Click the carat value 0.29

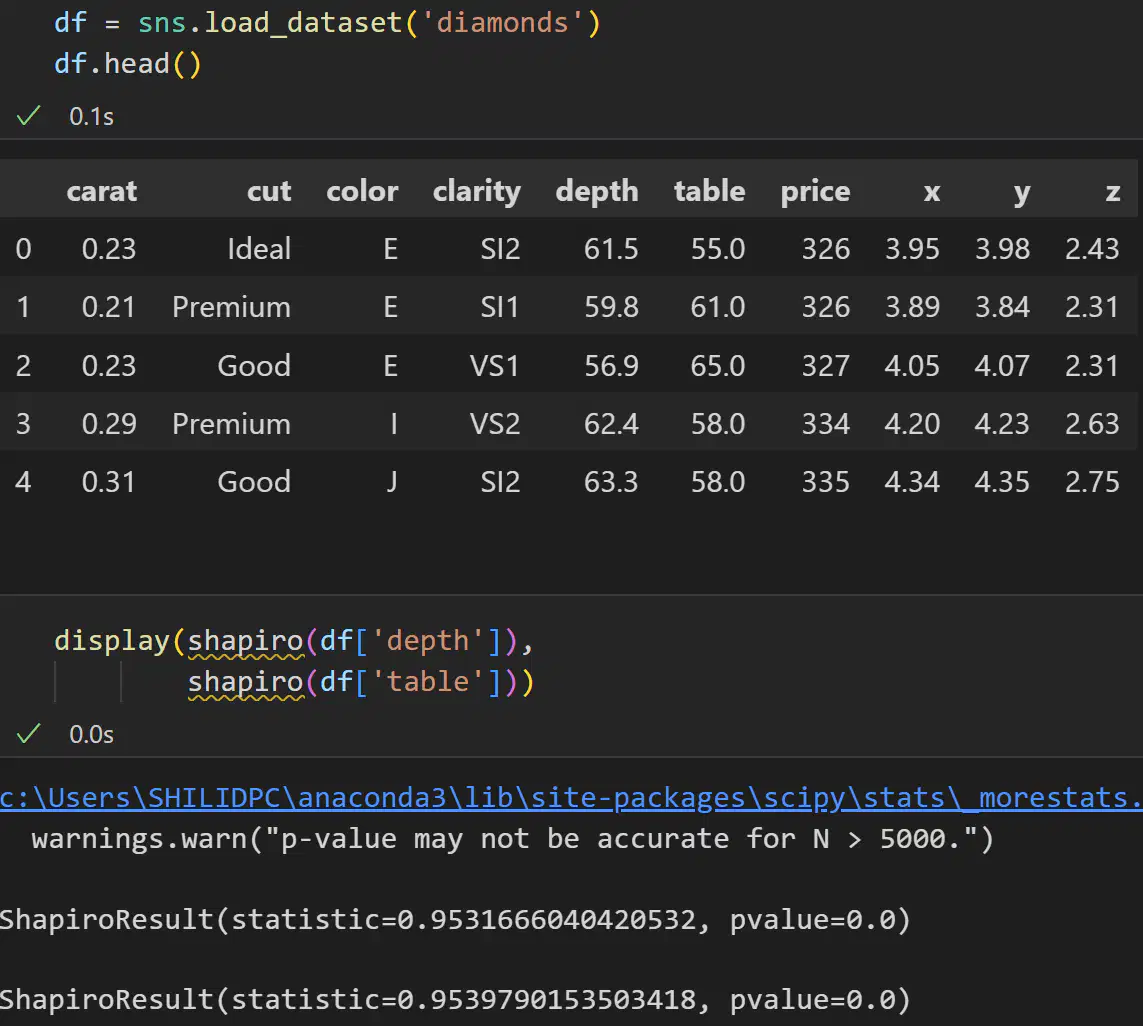click(x=109, y=424)
